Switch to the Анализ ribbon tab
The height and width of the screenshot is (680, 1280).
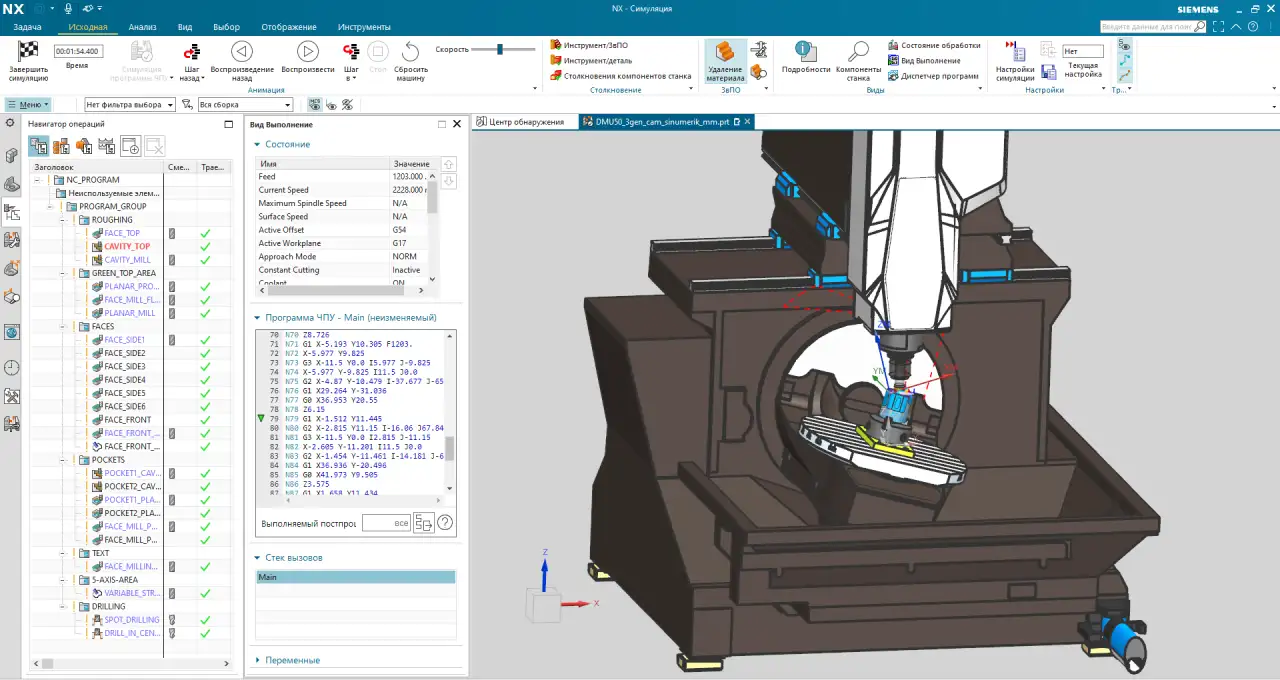(142, 27)
